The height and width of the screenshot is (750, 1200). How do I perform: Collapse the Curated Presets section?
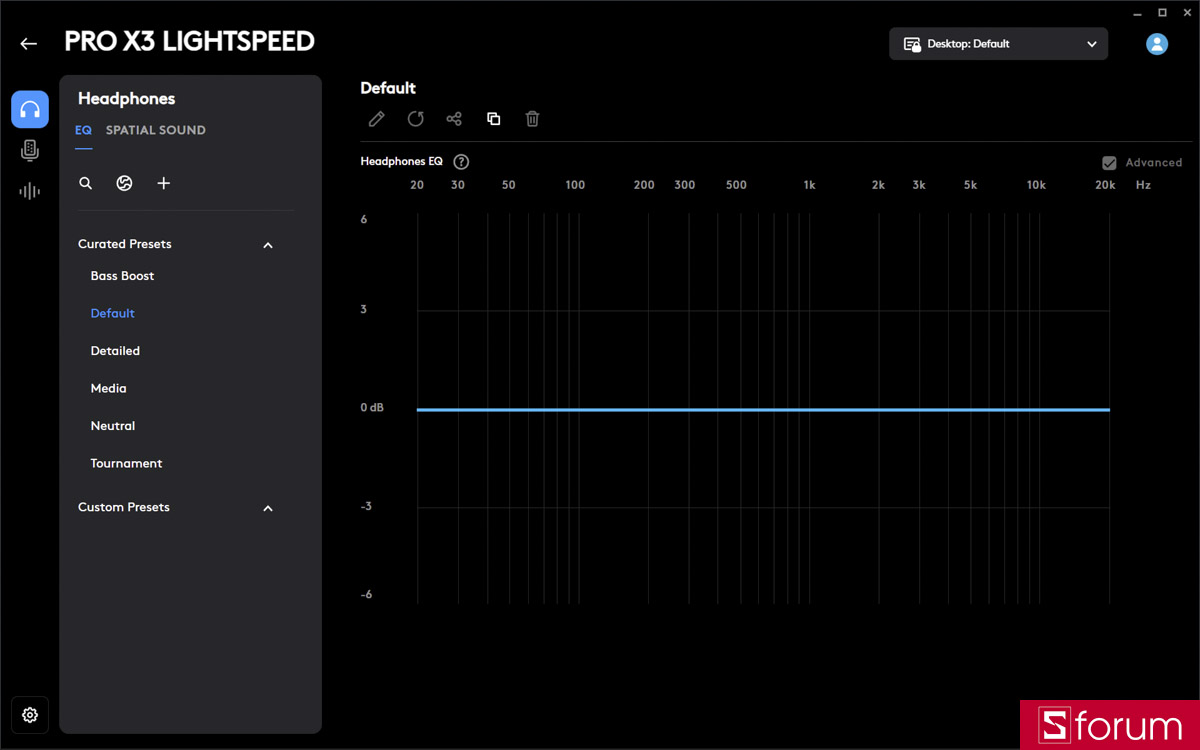(x=268, y=245)
